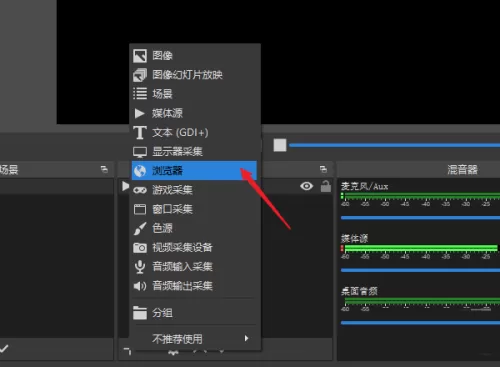The height and width of the screenshot is (367, 500).
Task: Click the 桌面音频 channel label
Action: click(359, 291)
